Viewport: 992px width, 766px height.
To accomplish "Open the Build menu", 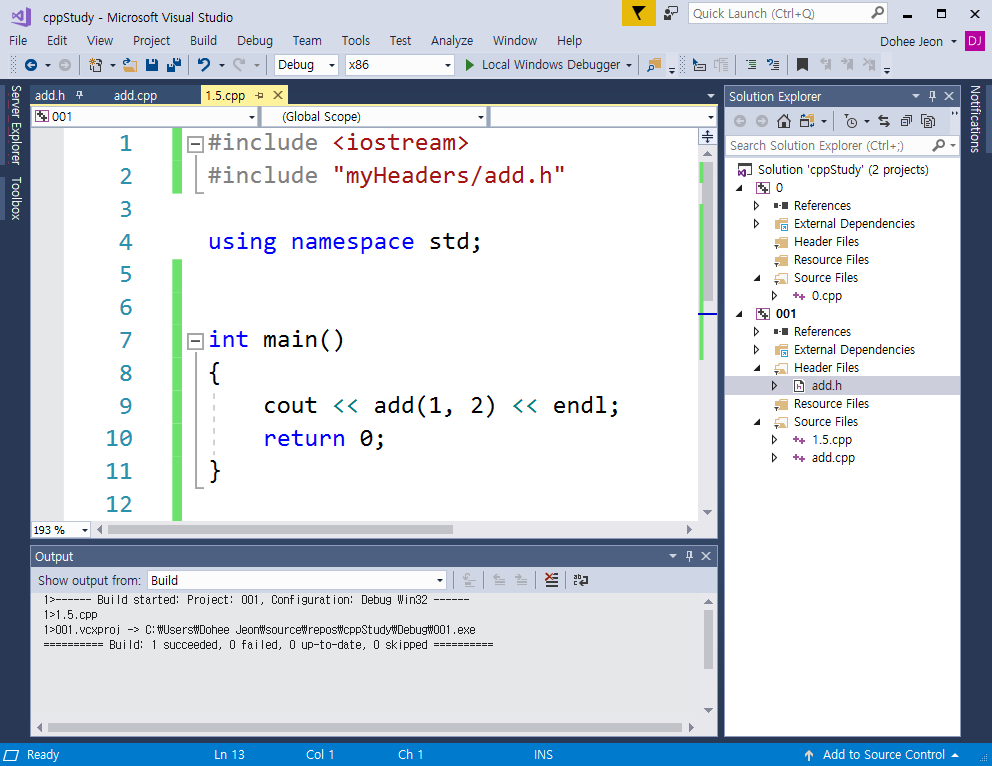I will pyautogui.click(x=203, y=40).
